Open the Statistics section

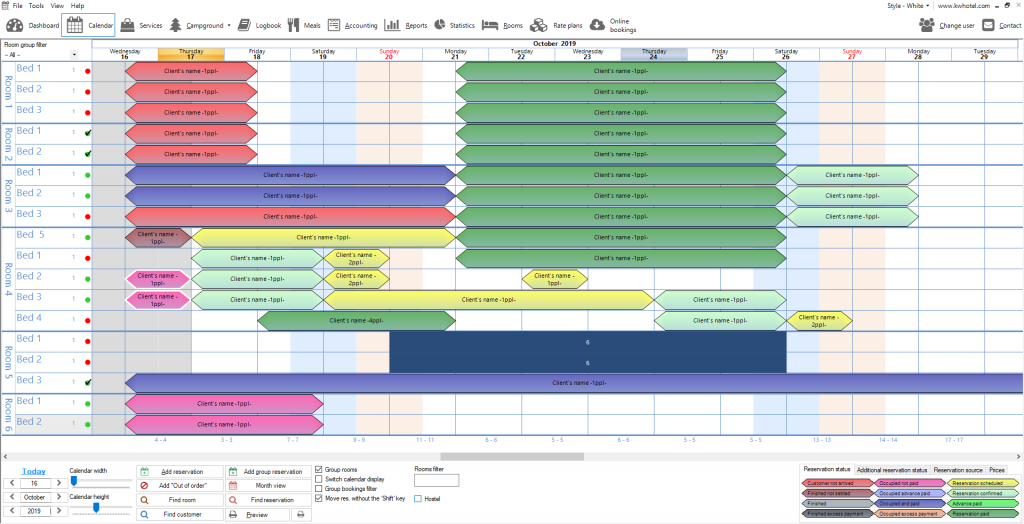tap(453, 25)
